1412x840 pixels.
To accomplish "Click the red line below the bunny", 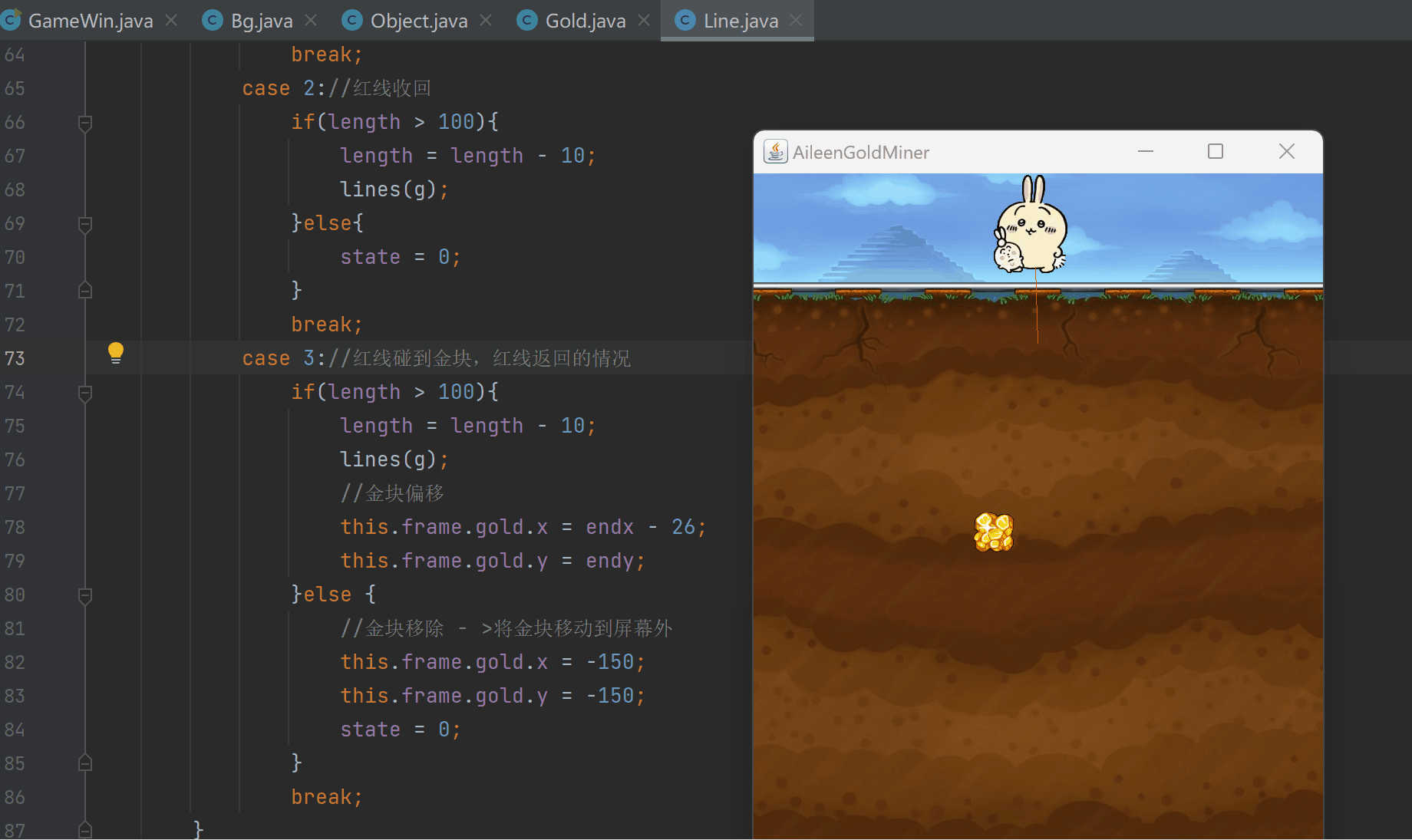I will click(1038, 307).
